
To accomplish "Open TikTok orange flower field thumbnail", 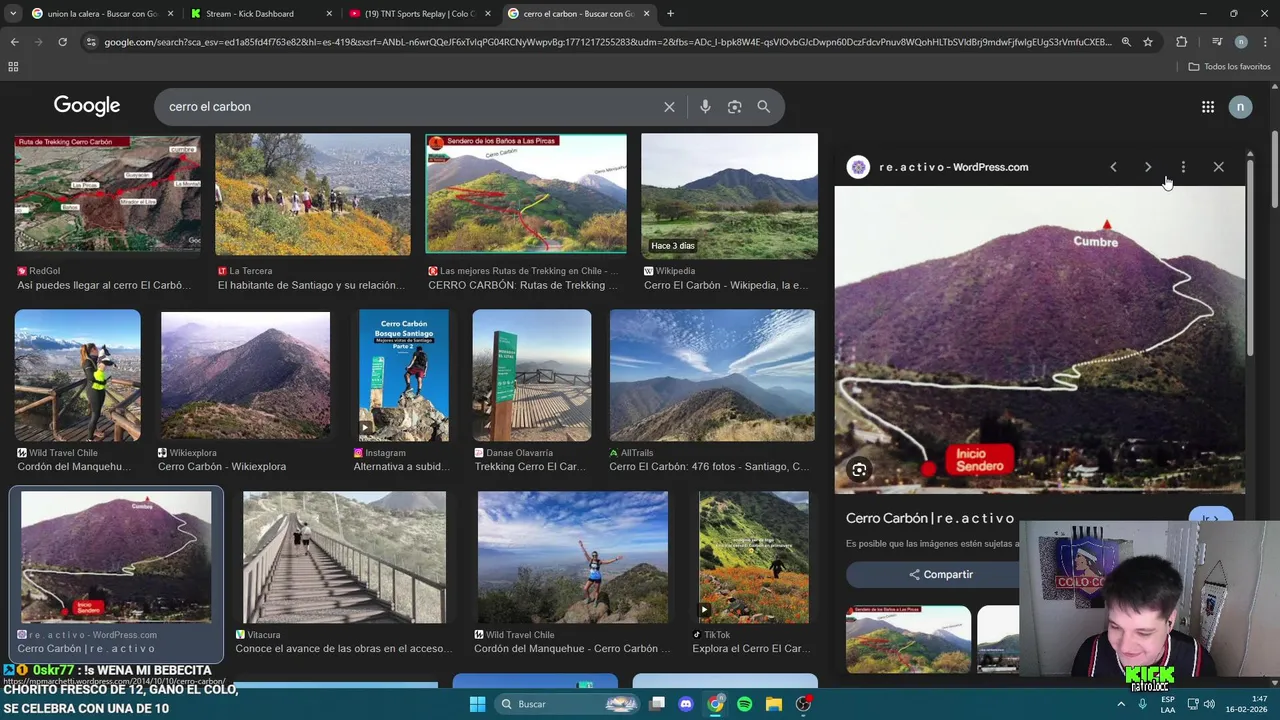I will tap(754, 558).
